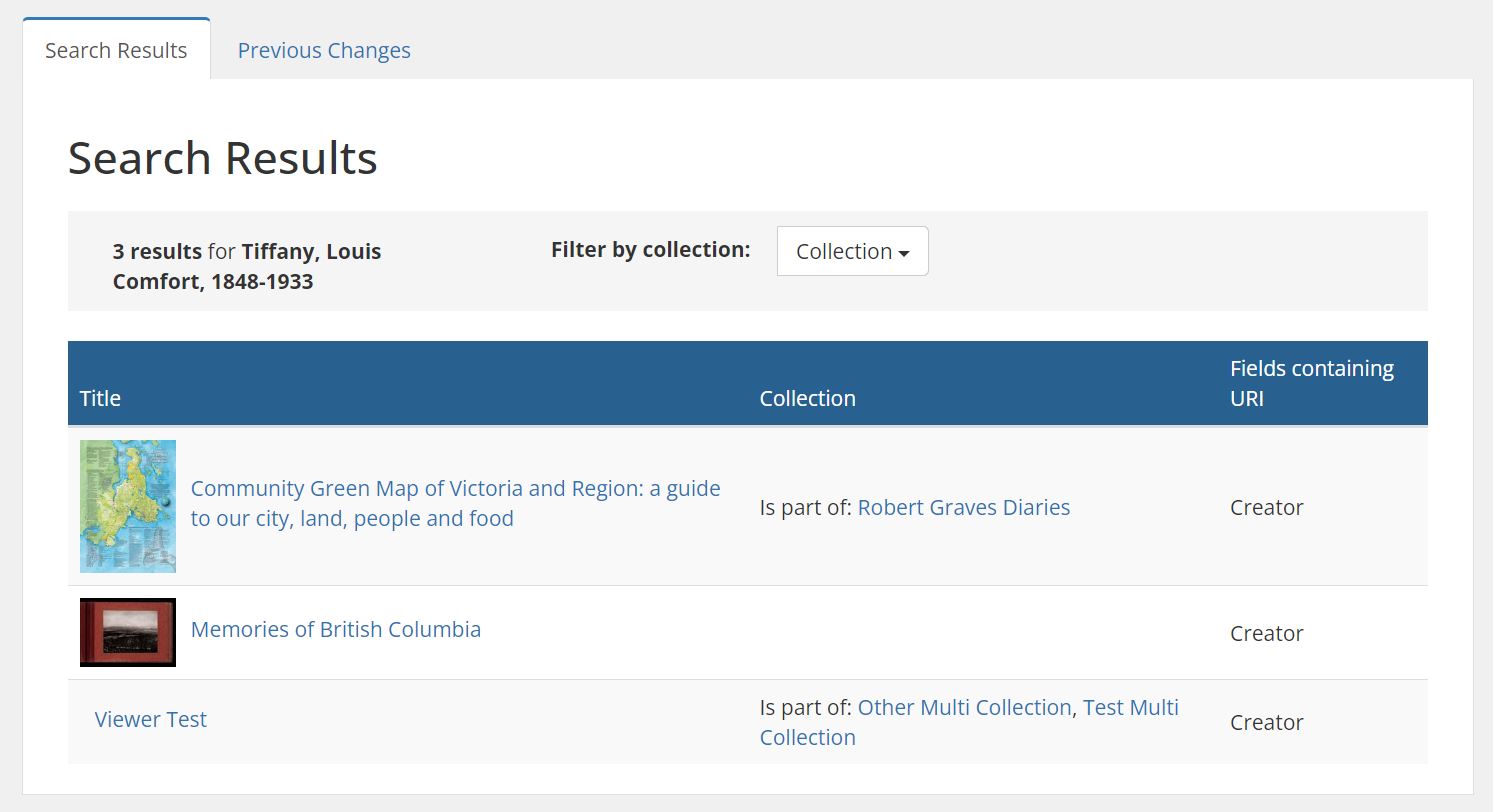
Task: Click the Title column header
Action: 100,398
